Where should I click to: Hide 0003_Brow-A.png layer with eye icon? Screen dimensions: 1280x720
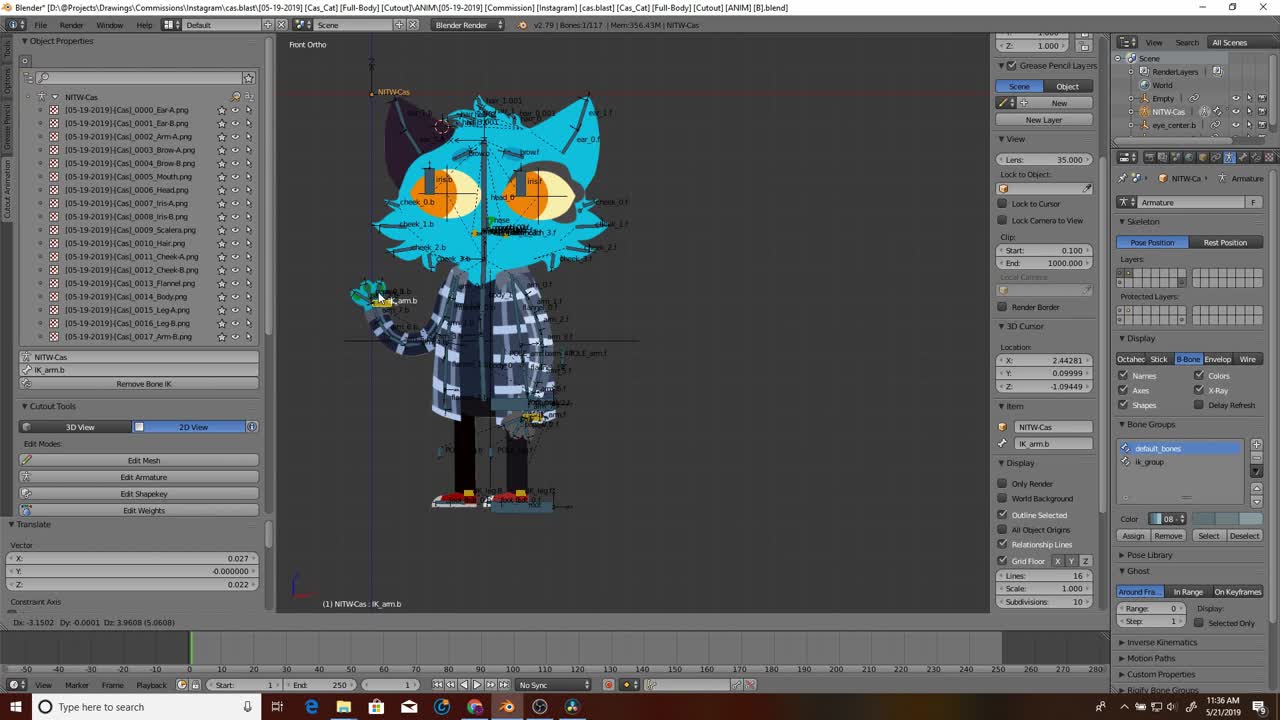point(235,150)
